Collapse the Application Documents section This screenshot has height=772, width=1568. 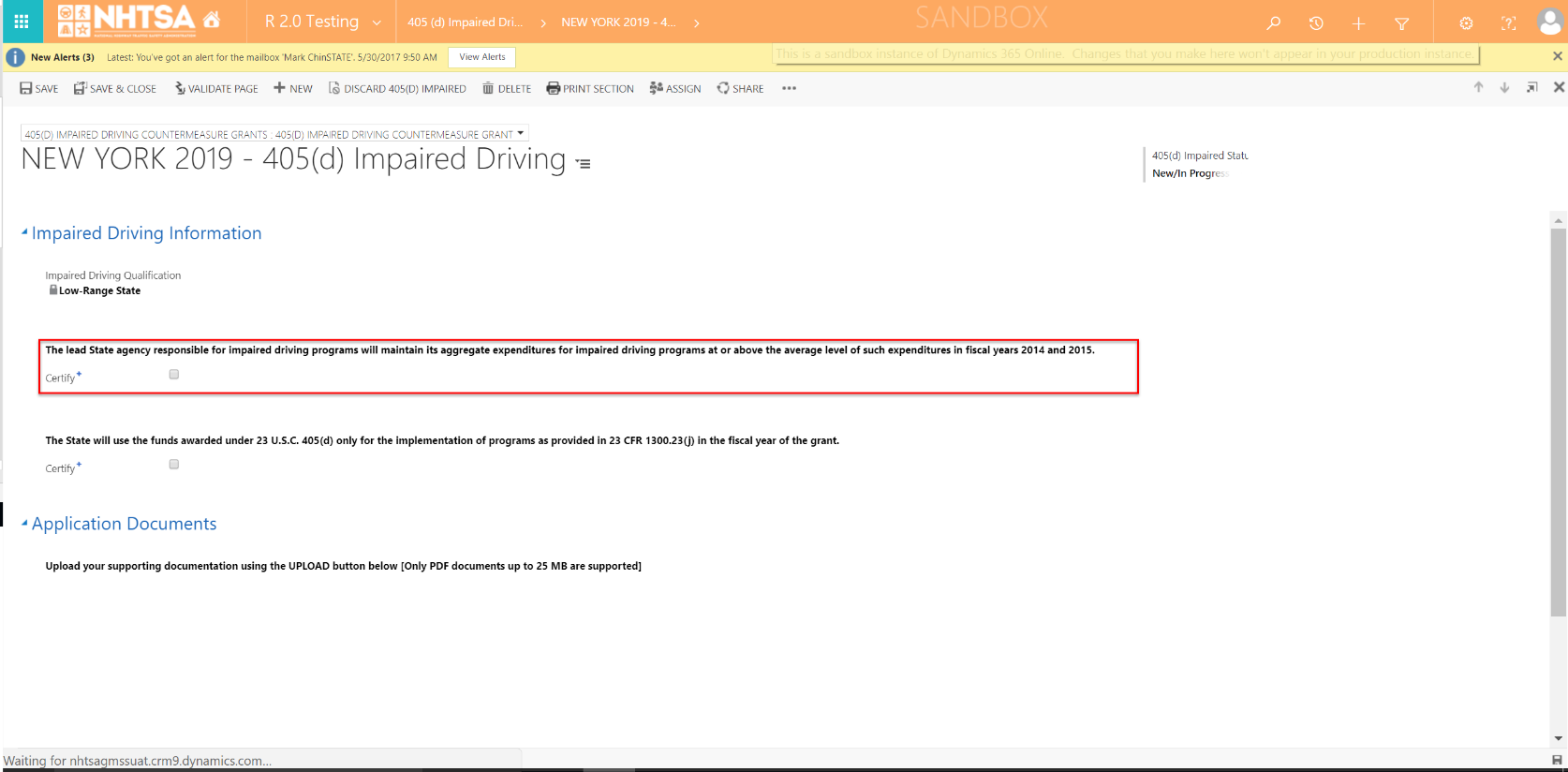pos(24,523)
